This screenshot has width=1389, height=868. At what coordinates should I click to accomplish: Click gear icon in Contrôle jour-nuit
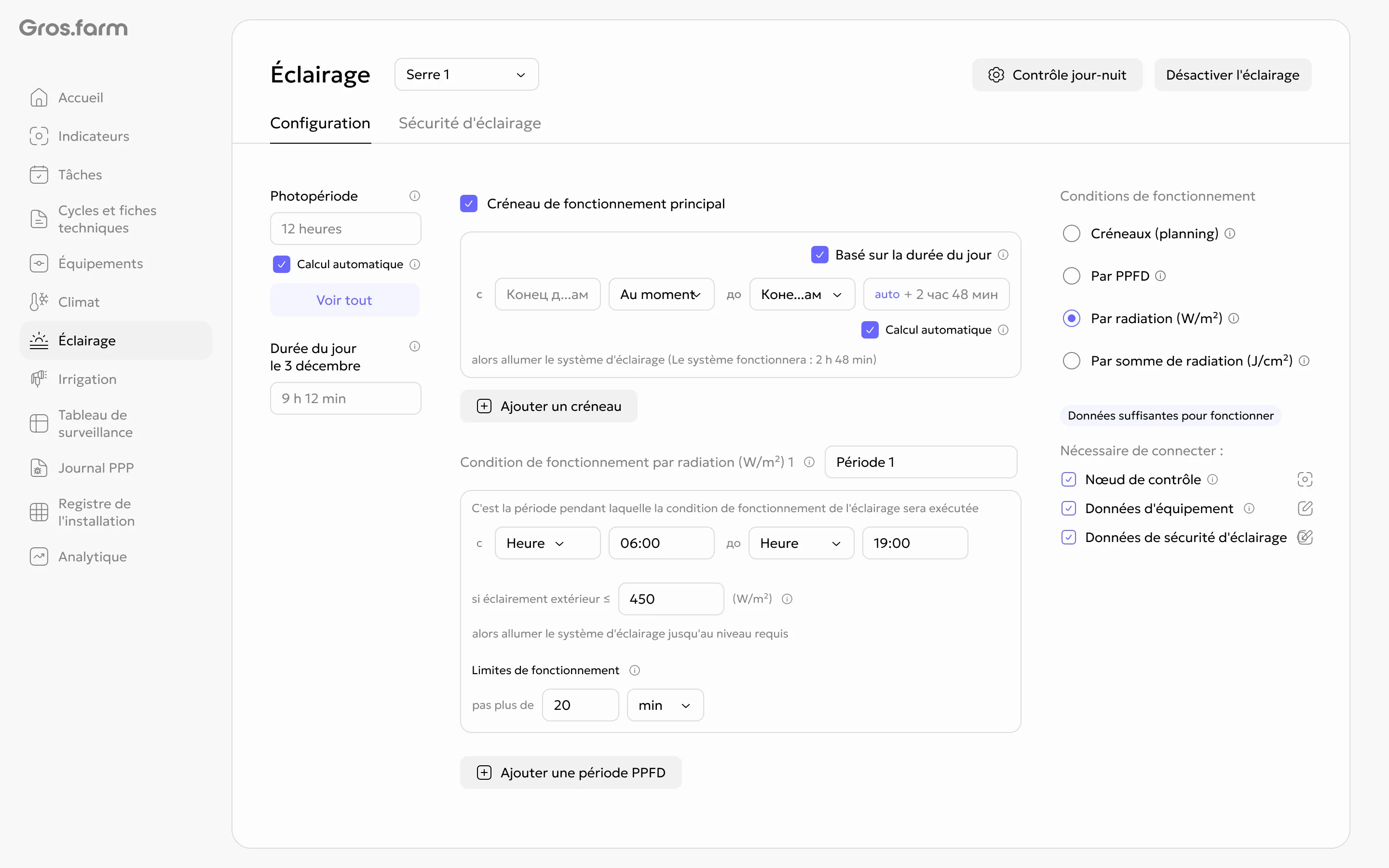pyautogui.click(x=996, y=75)
